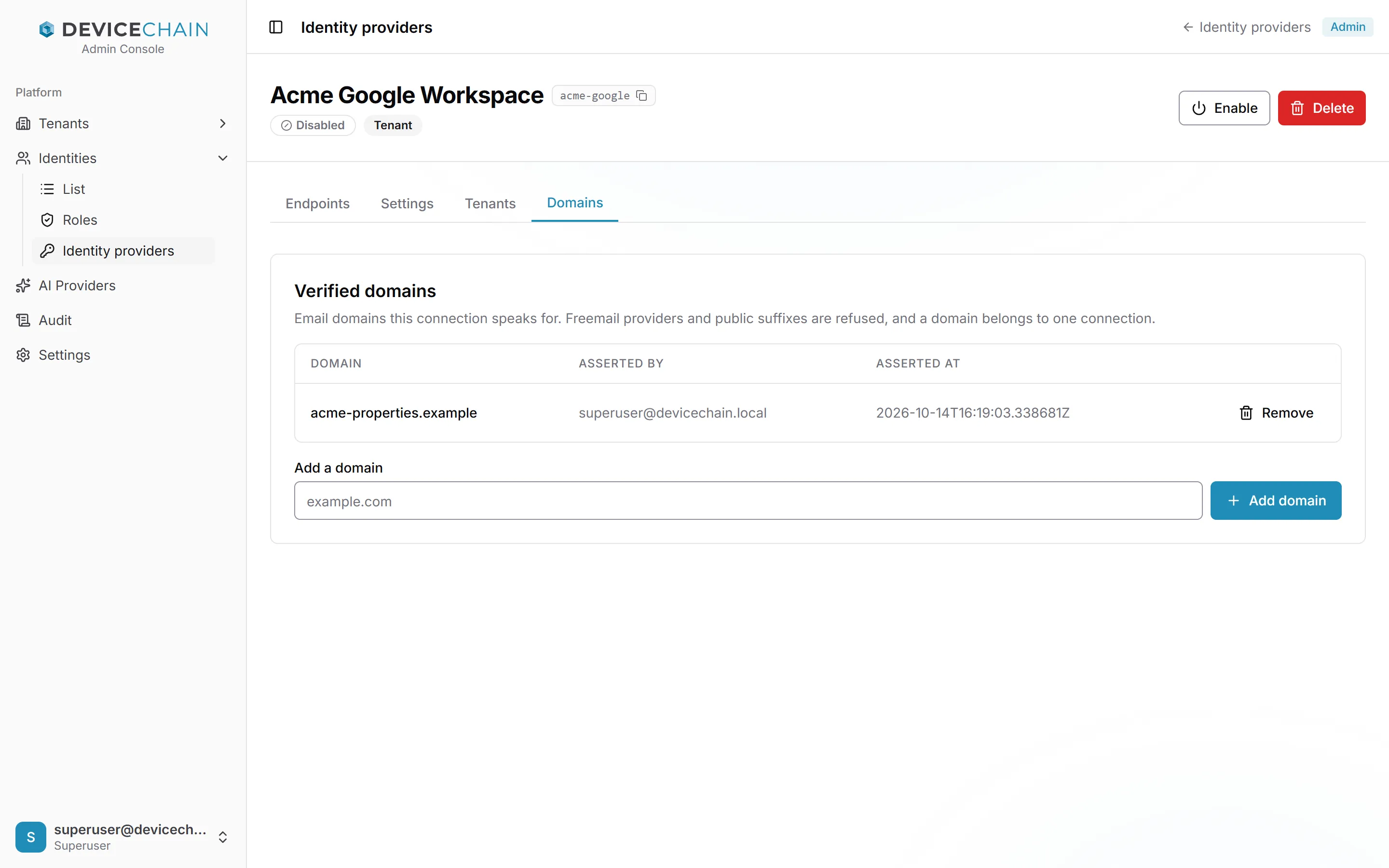This screenshot has height=868, width=1389.
Task: Click the Settings gear icon
Action: click(23, 355)
